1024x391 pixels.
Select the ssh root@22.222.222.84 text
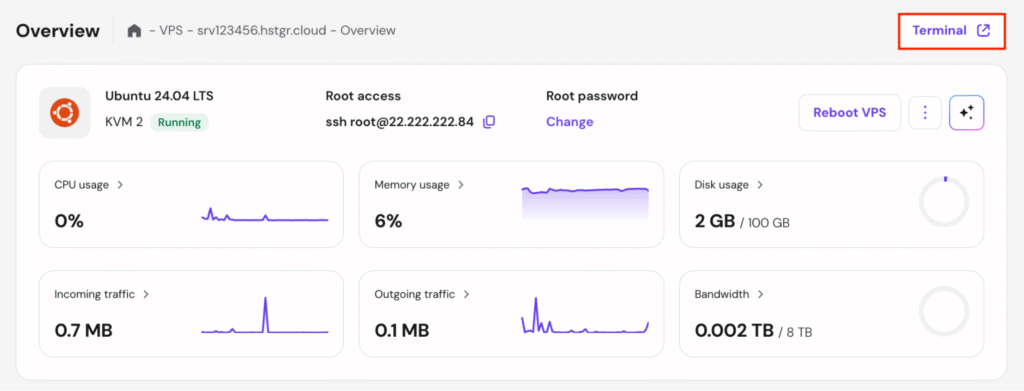point(400,122)
